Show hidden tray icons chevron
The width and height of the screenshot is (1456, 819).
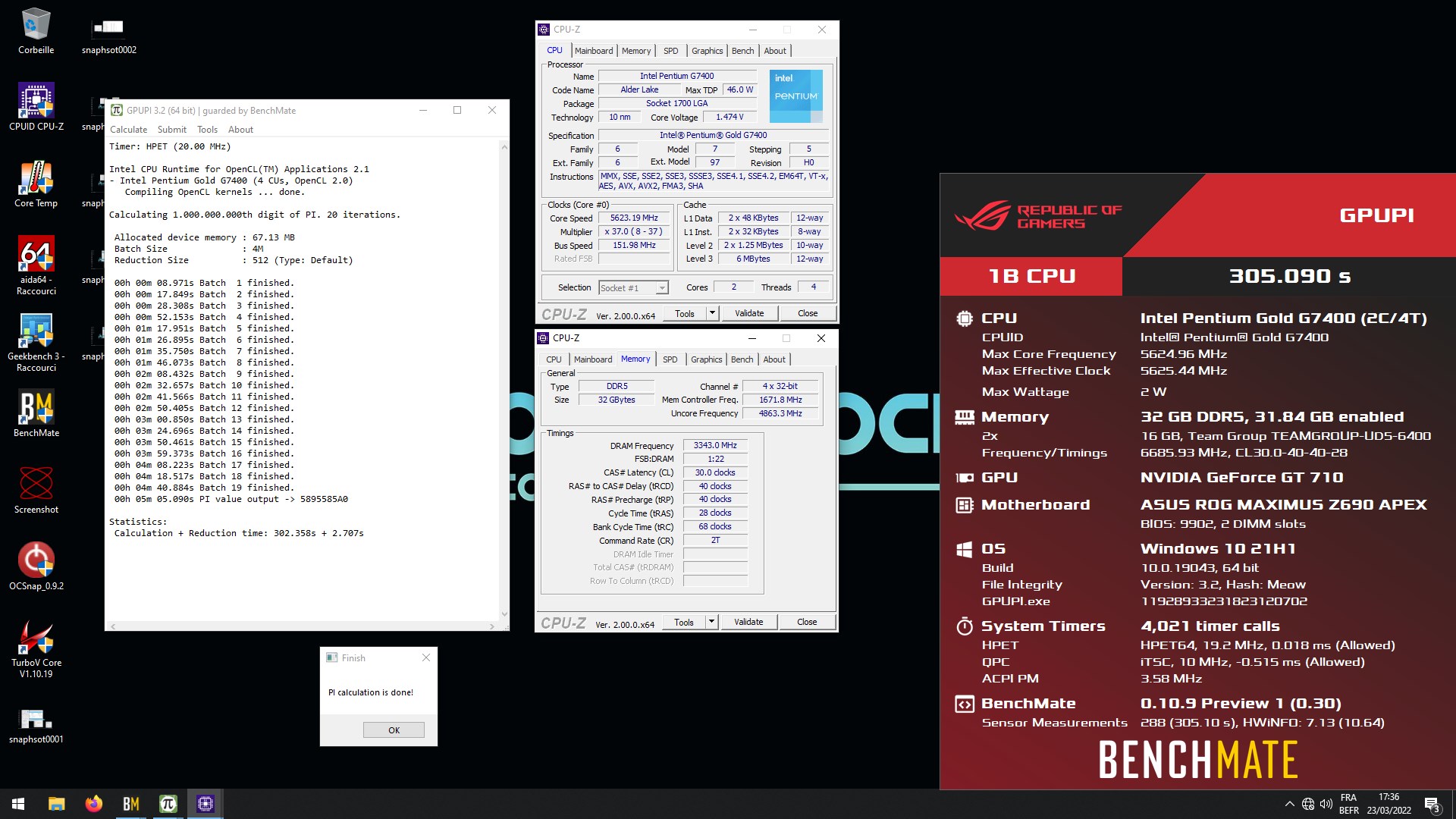1289,804
